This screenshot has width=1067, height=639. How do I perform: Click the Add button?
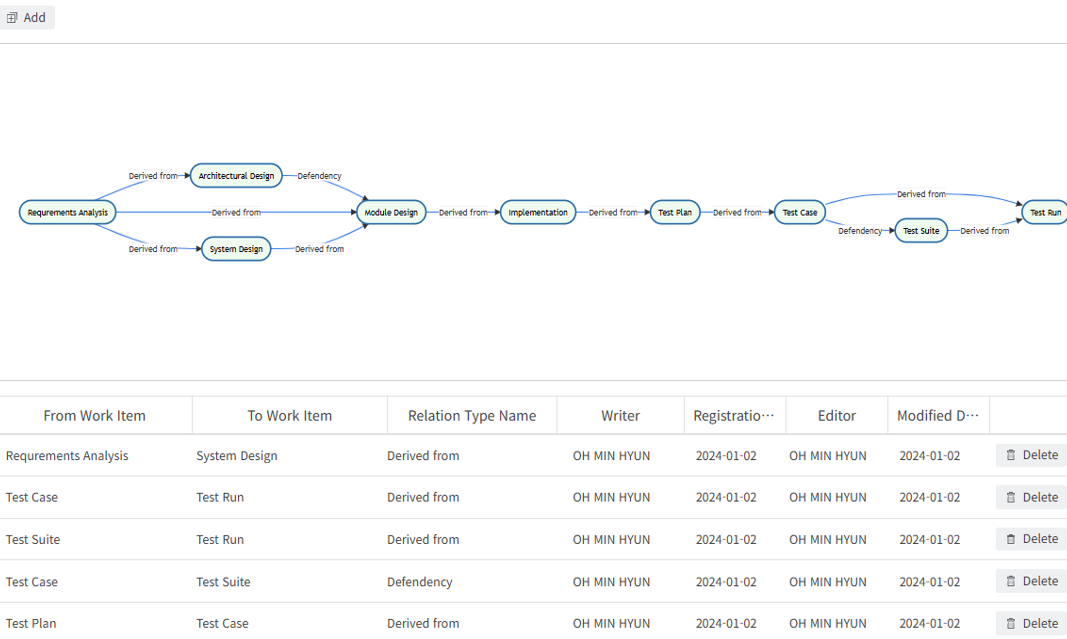pyautogui.click(x=26, y=17)
